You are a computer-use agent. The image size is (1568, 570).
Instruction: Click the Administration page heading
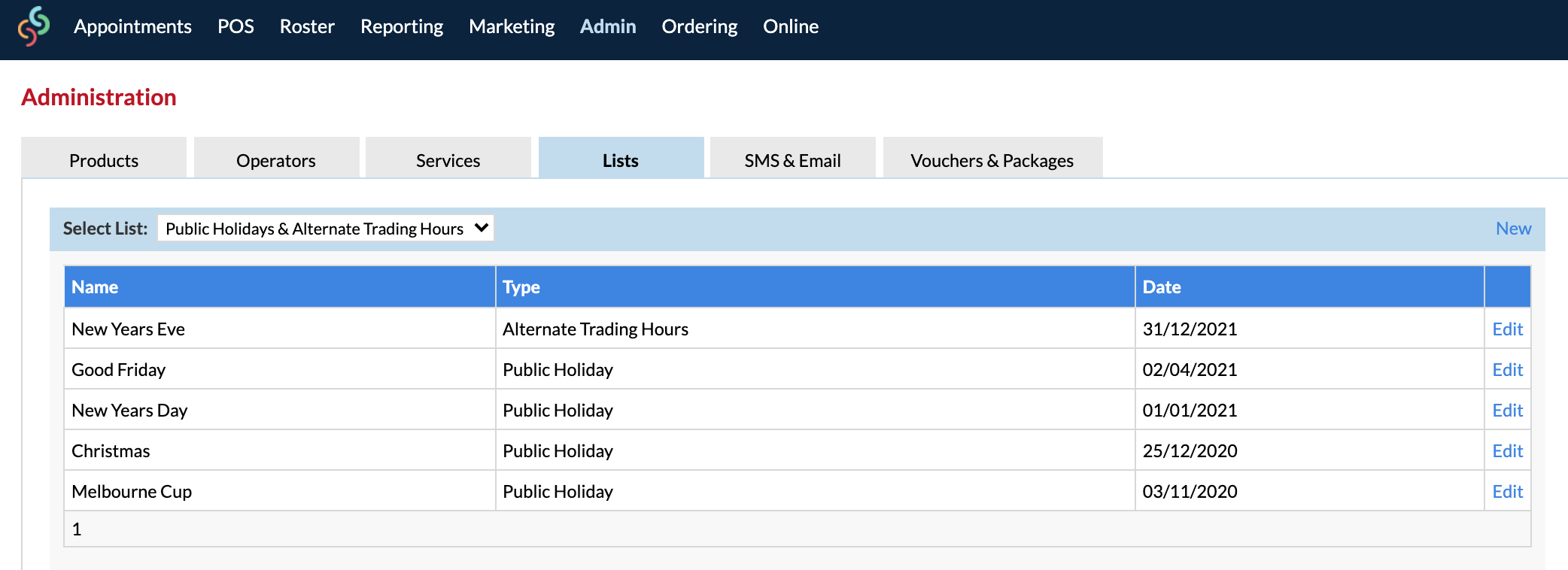(x=99, y=97)
